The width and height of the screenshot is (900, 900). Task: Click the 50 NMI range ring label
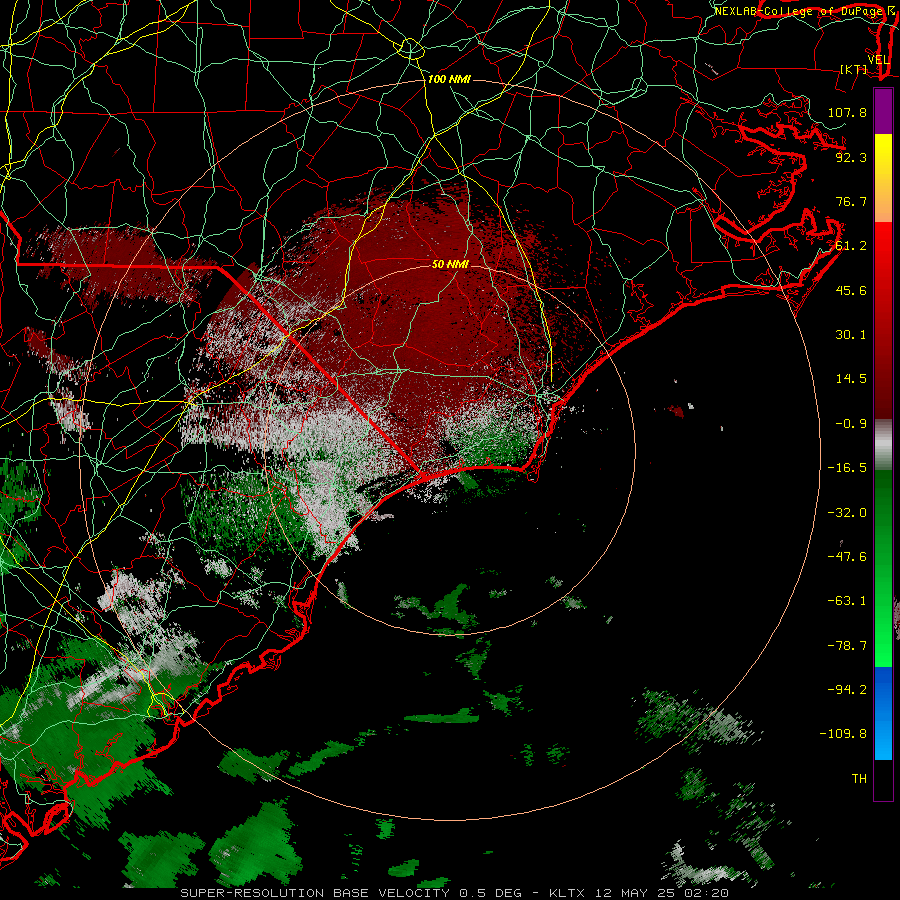click(450, 264)
